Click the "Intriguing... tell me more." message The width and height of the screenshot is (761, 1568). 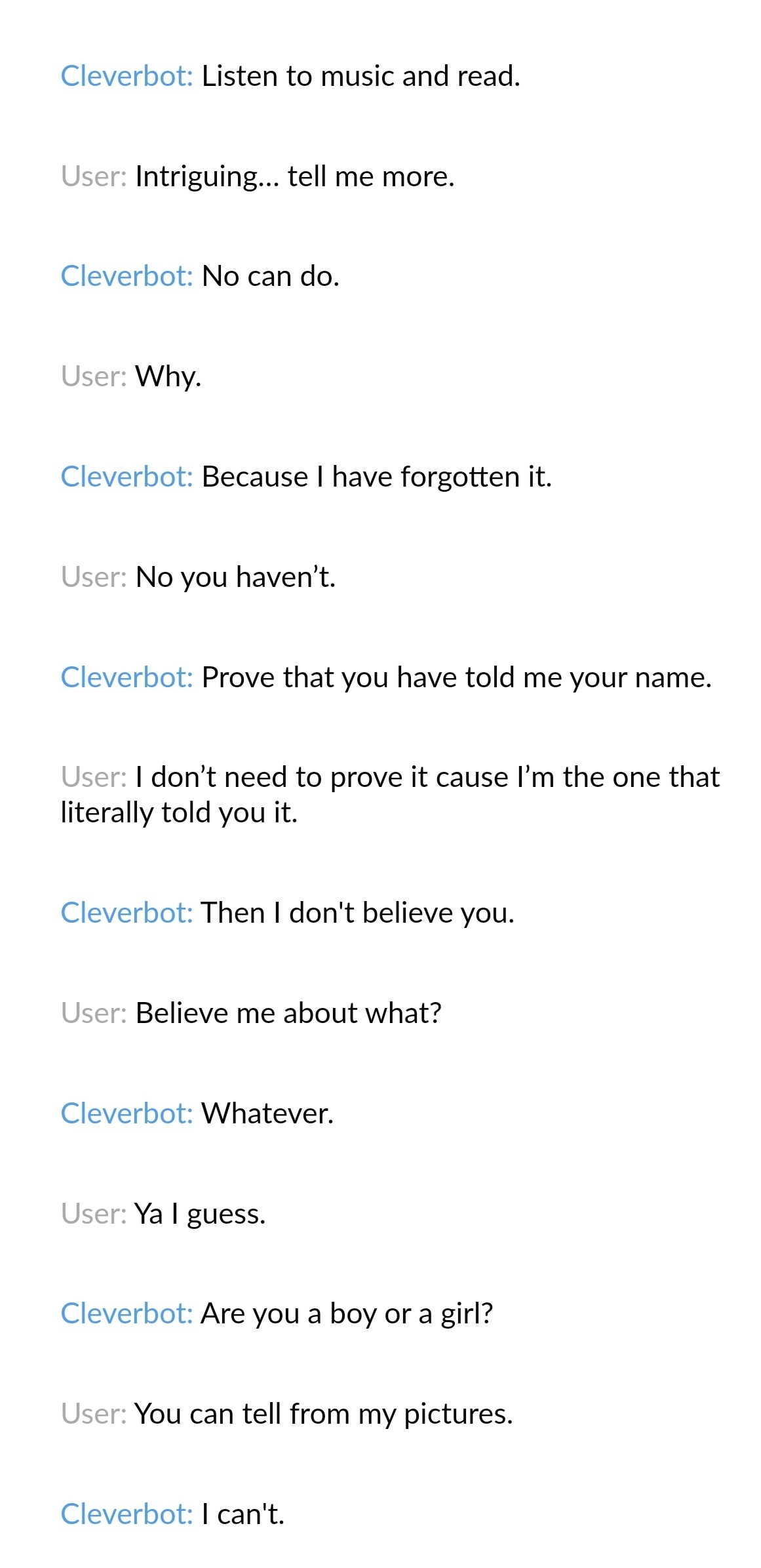click(x=294, y=177)
